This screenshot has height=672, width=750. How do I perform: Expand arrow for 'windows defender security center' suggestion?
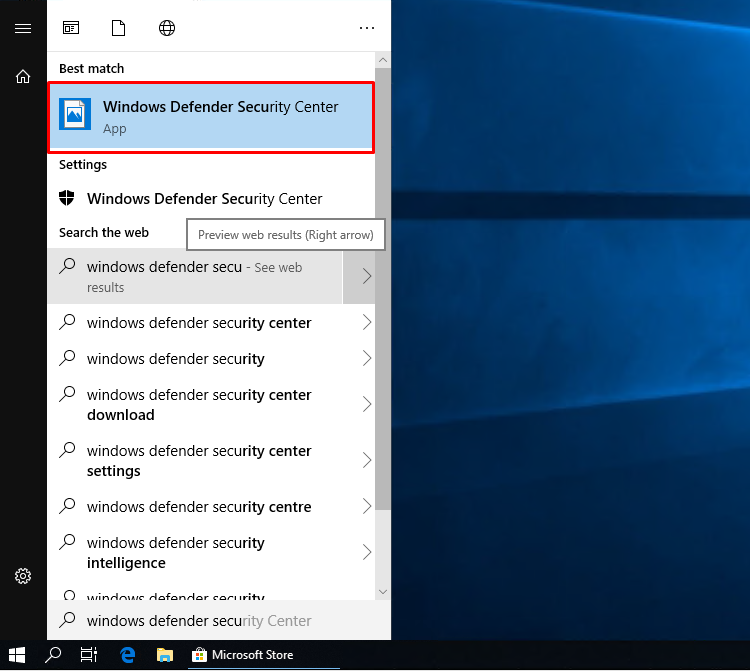pyautogui.click(x=367, y=322)
